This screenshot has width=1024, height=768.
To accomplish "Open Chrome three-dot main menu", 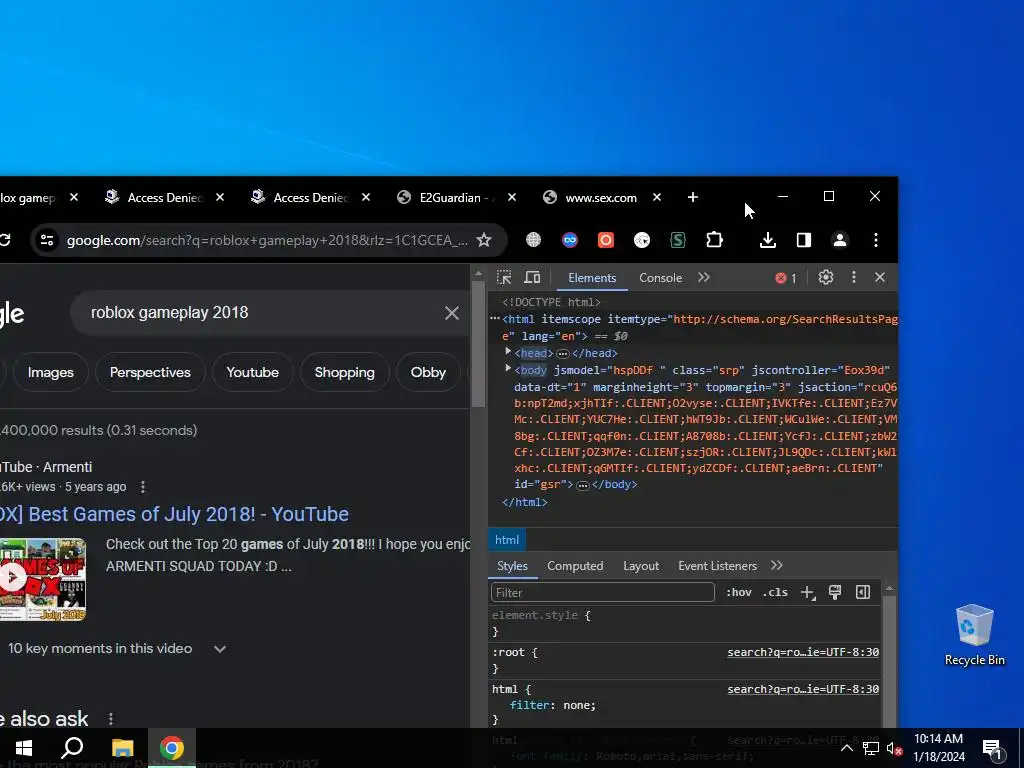I will 876,240.
